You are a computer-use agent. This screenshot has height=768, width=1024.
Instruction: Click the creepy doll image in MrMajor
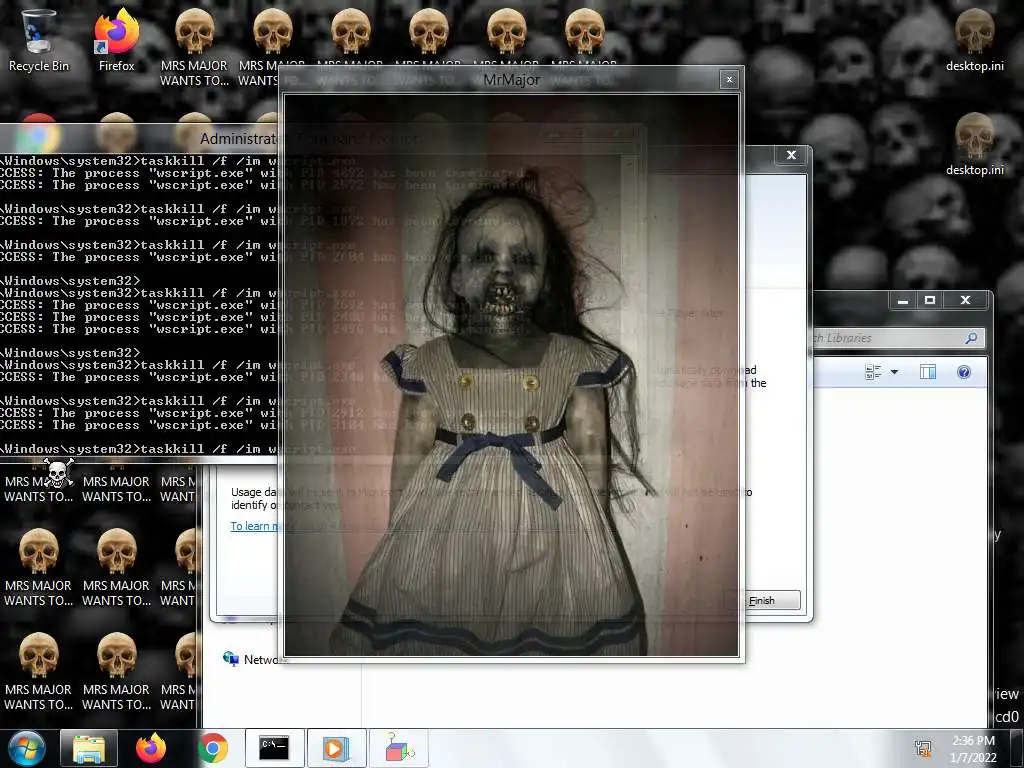(x=511, y=375)
